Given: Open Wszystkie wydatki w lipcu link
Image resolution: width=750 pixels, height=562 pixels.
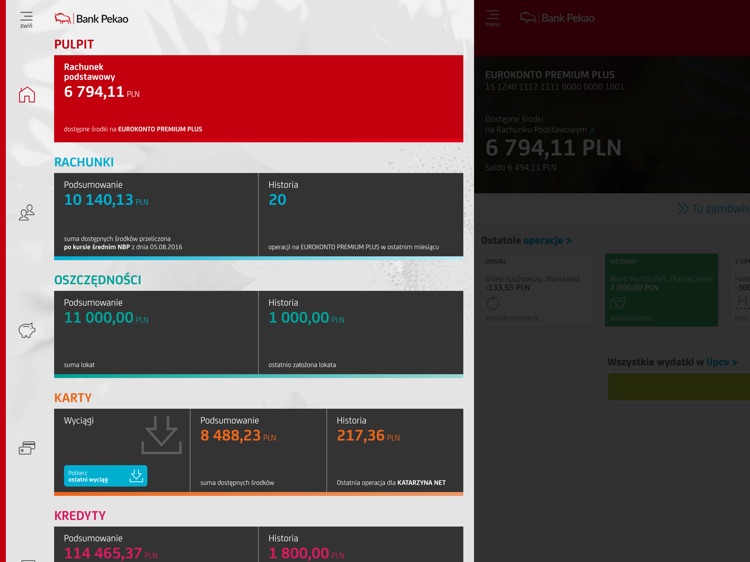Looking at the screenshot, I should pos(672,362).
